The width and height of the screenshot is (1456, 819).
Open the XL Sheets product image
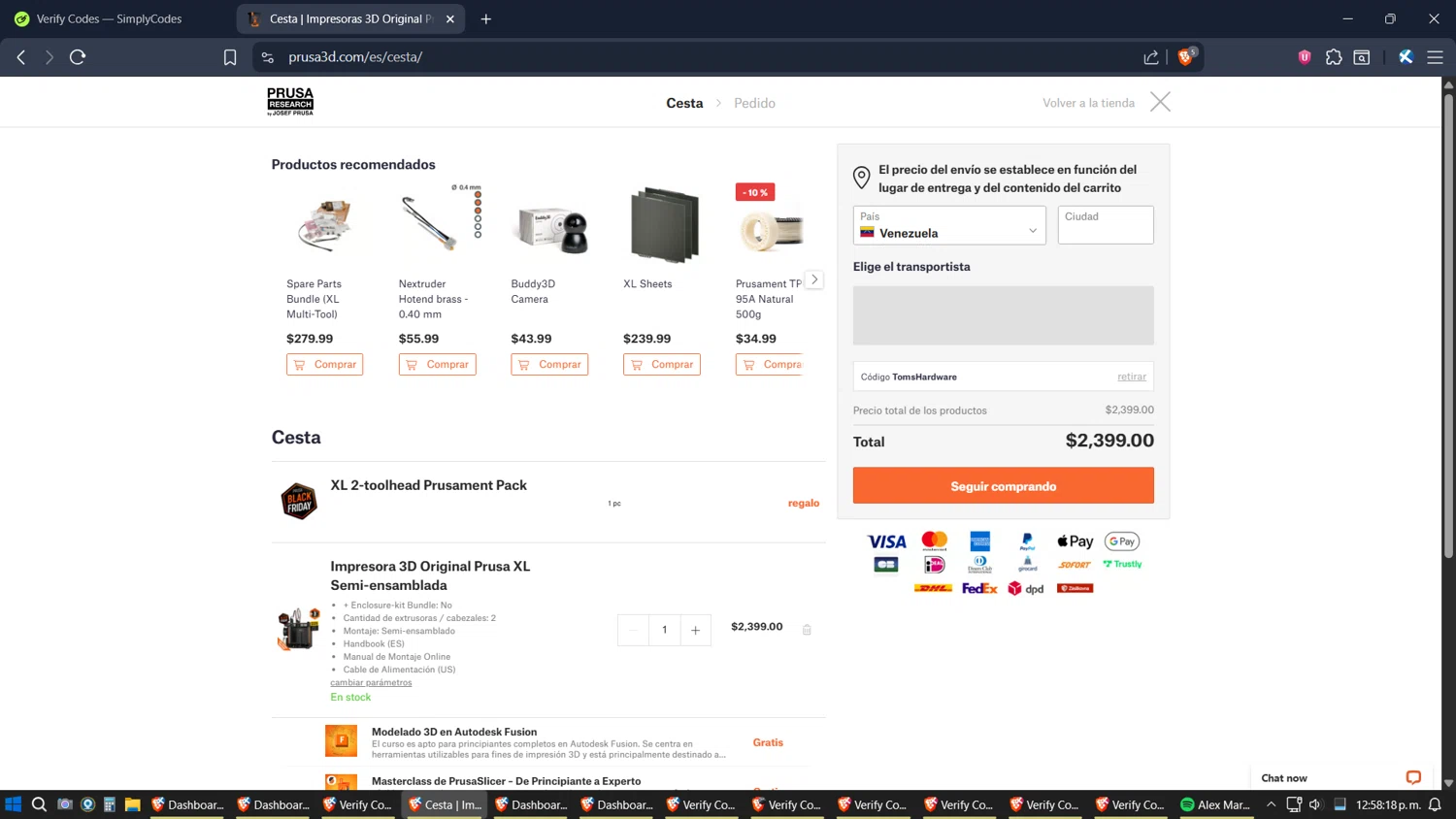pyautogui.click(x=665, y=225)
